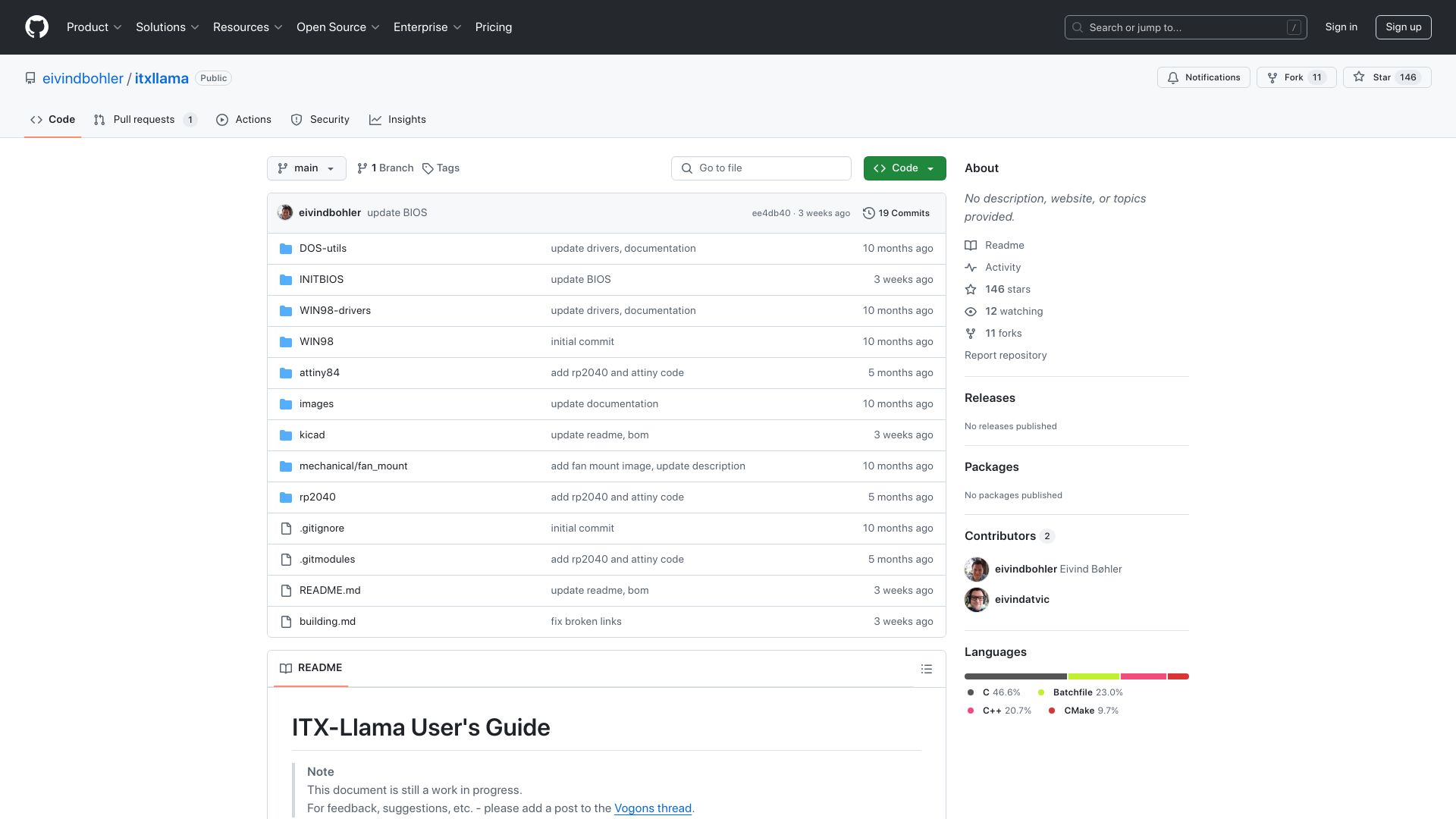The width and height of the screenshot is (1456, 819).
Task: Open the mechanical/fan_mount folder
Action: pos(353,466)
